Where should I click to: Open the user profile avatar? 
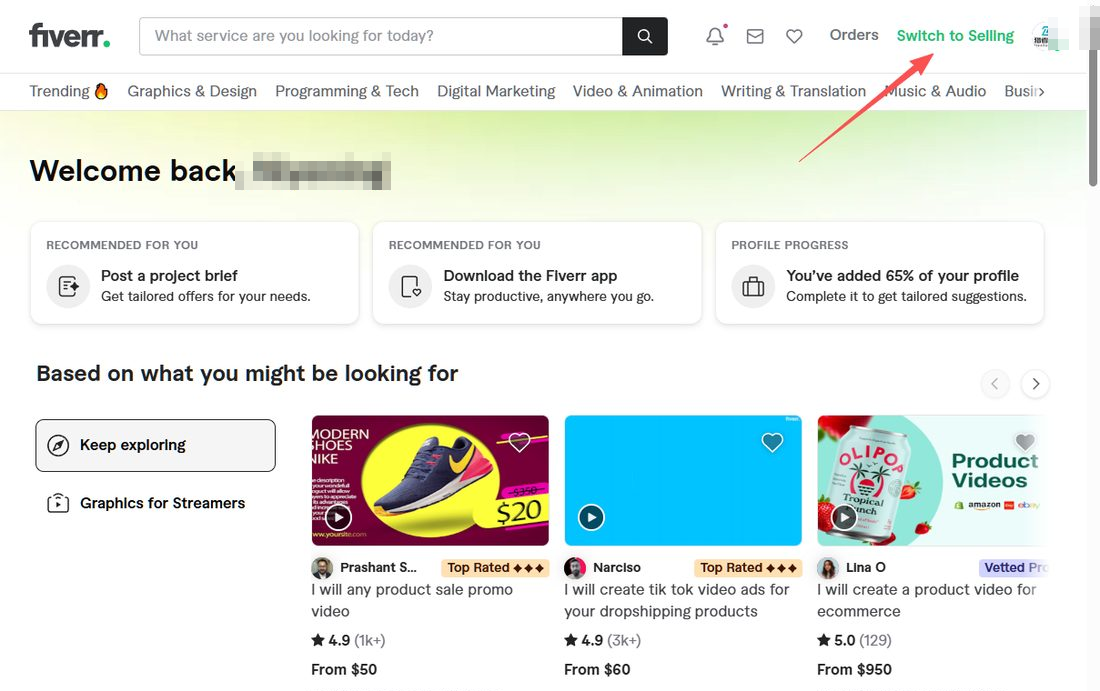[1045, 36]
